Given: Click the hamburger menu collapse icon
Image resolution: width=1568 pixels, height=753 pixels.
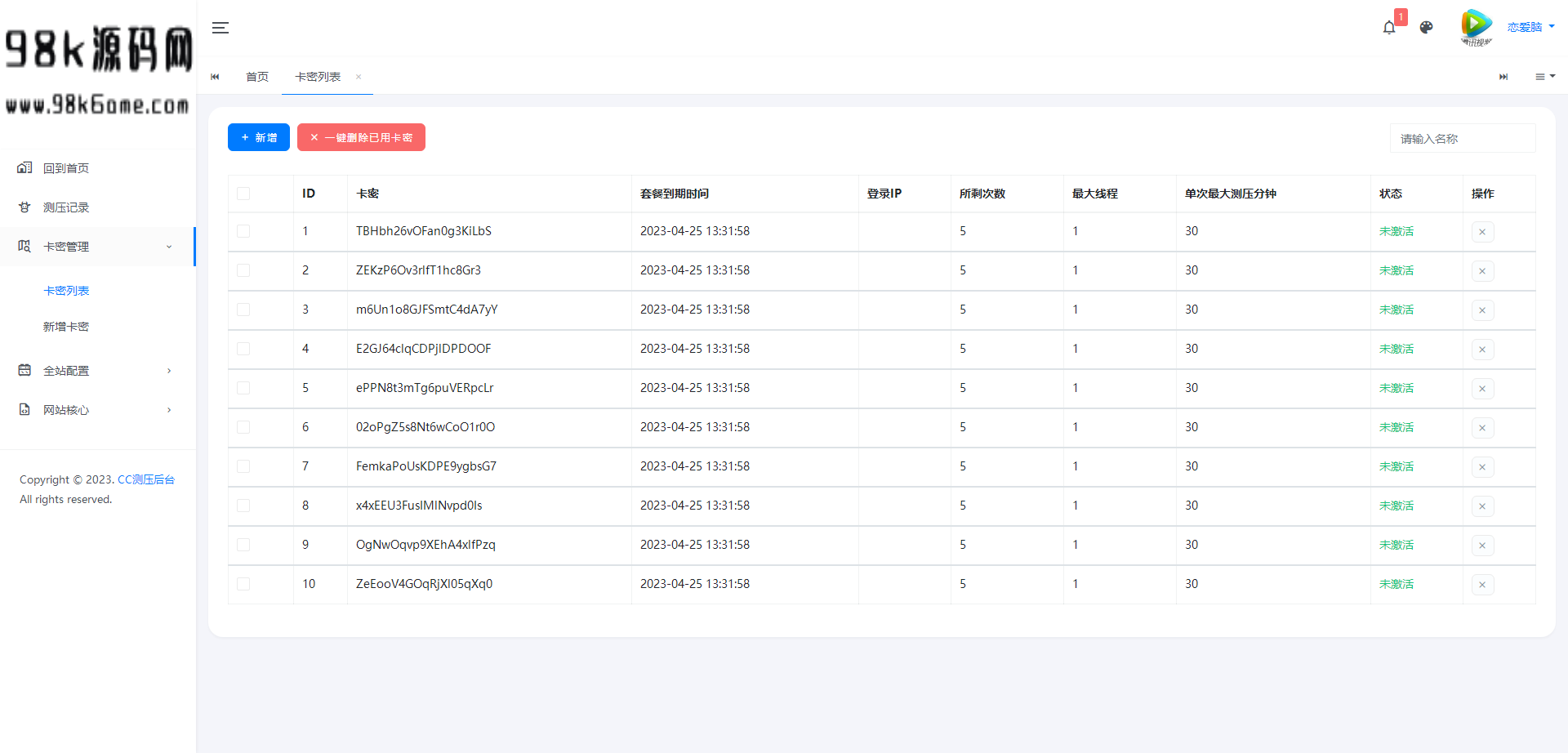Looking at the screenshot, I should [x=220, y=28].
